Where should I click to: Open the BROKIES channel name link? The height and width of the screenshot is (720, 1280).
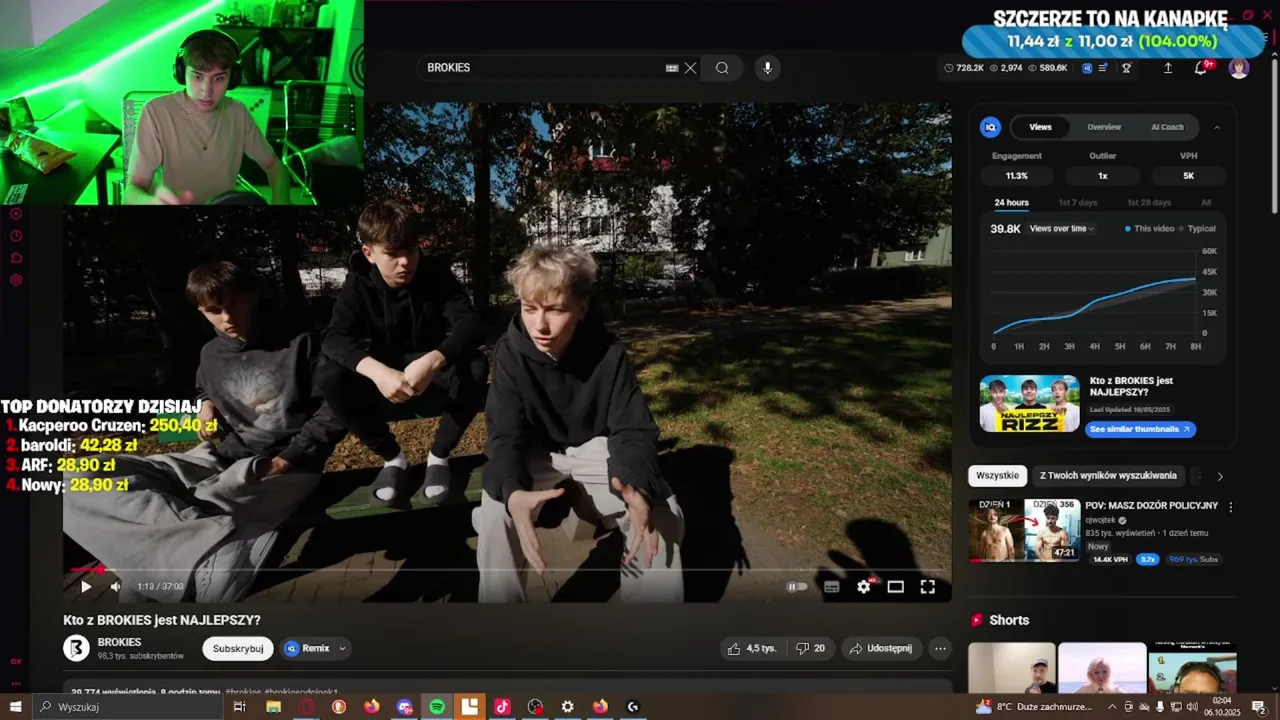[119, 642]
